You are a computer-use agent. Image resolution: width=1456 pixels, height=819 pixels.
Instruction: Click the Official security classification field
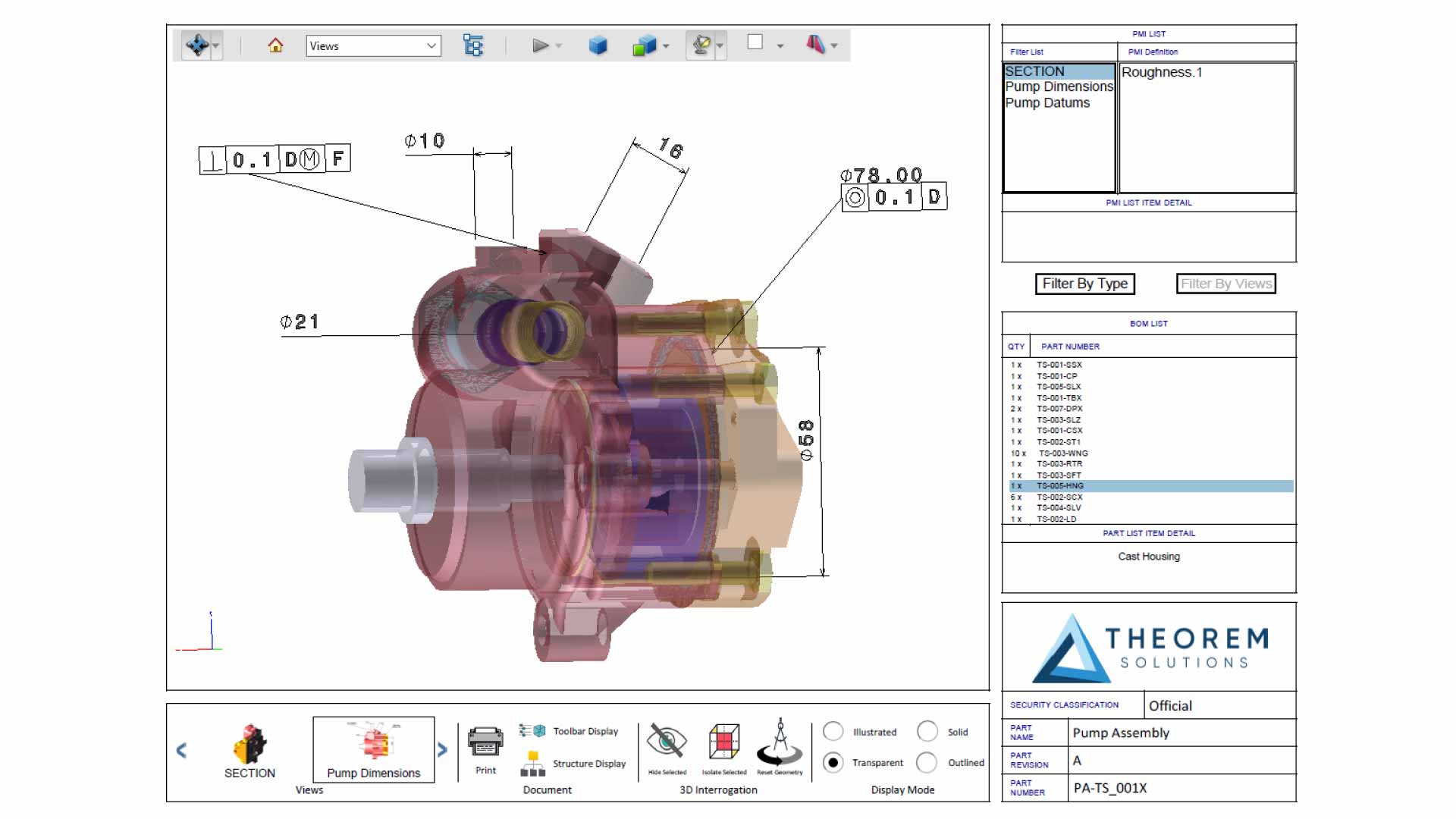coord(1220,705)
